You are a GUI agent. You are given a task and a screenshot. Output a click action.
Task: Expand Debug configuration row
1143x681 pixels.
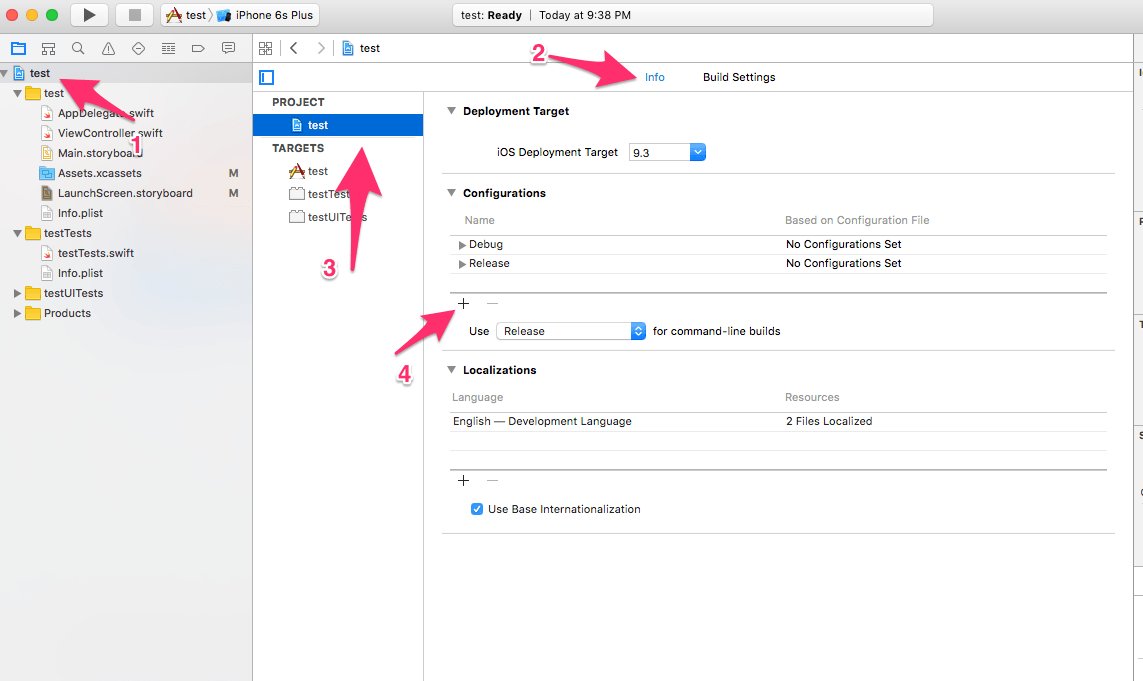point(461,245)
